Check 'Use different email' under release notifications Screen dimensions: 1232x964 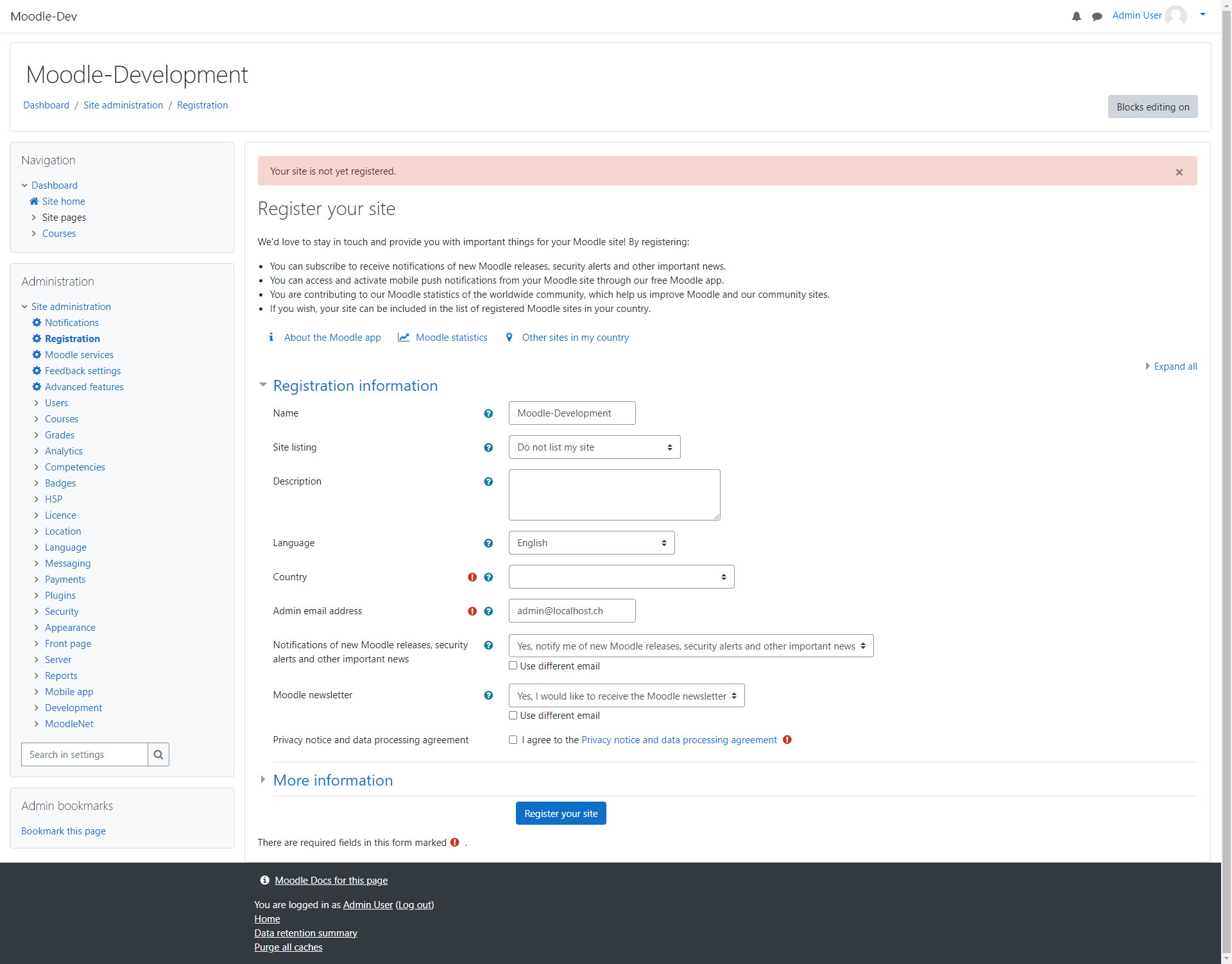513,666
